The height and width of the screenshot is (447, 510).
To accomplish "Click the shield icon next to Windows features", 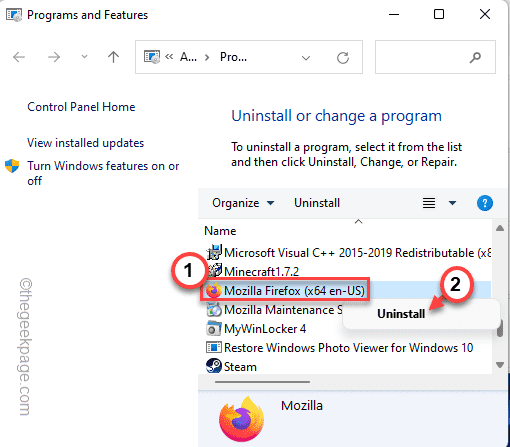I will pos(12,166).
